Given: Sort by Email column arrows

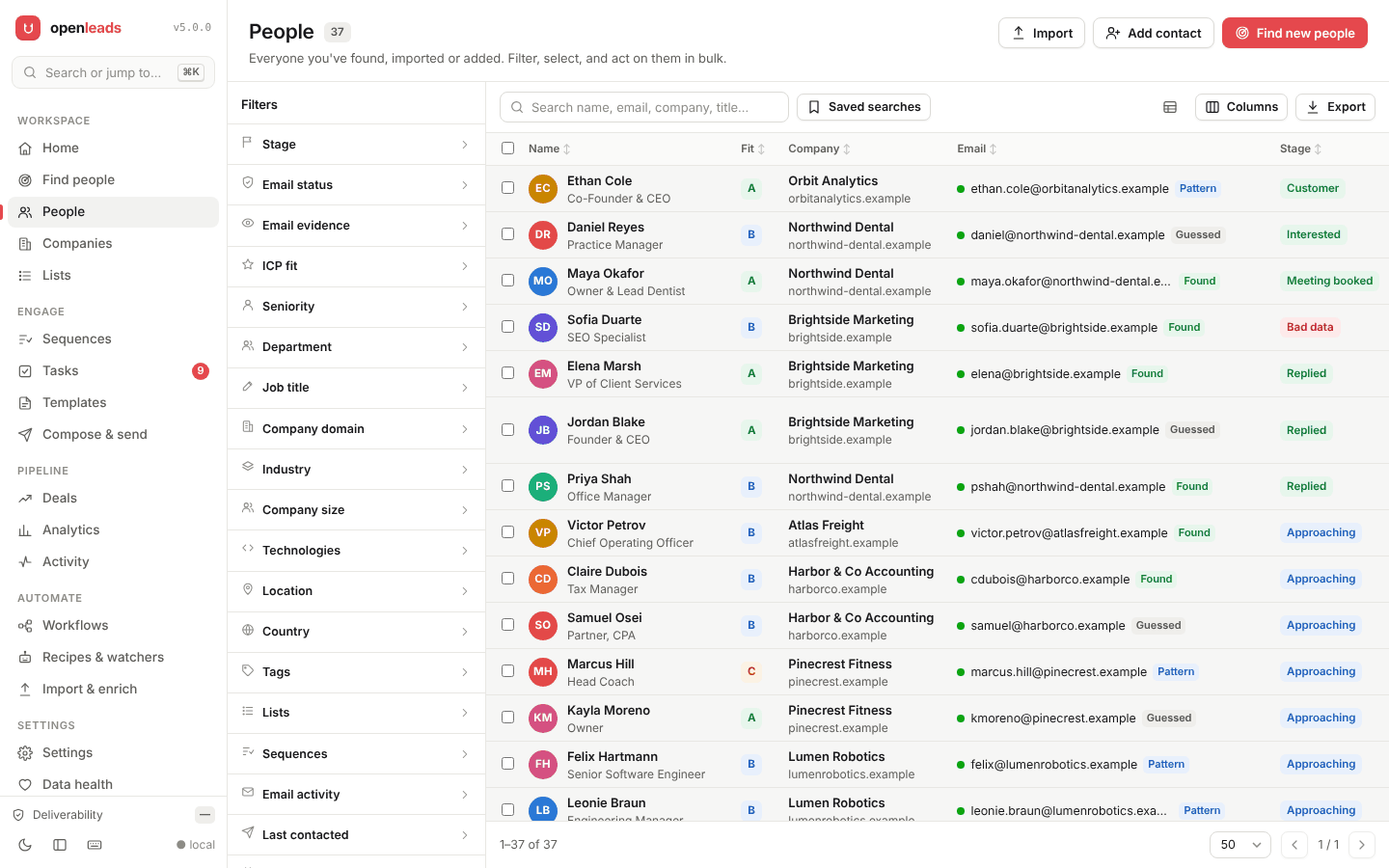Looking at the screenshot, I should tap(993, 149).
